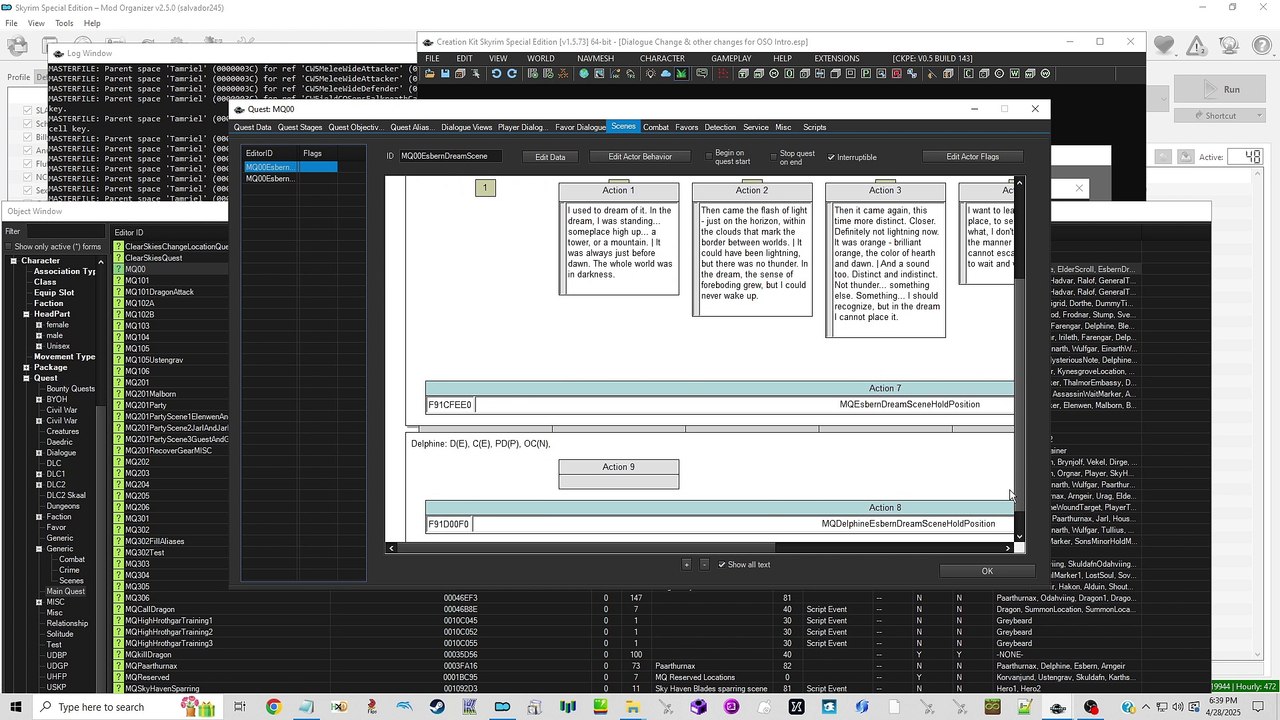Viewport: 1280px width, 720px height.
Task: Click the Open folder icon in Creation Kit toolbar
Action: pos(429,74)
